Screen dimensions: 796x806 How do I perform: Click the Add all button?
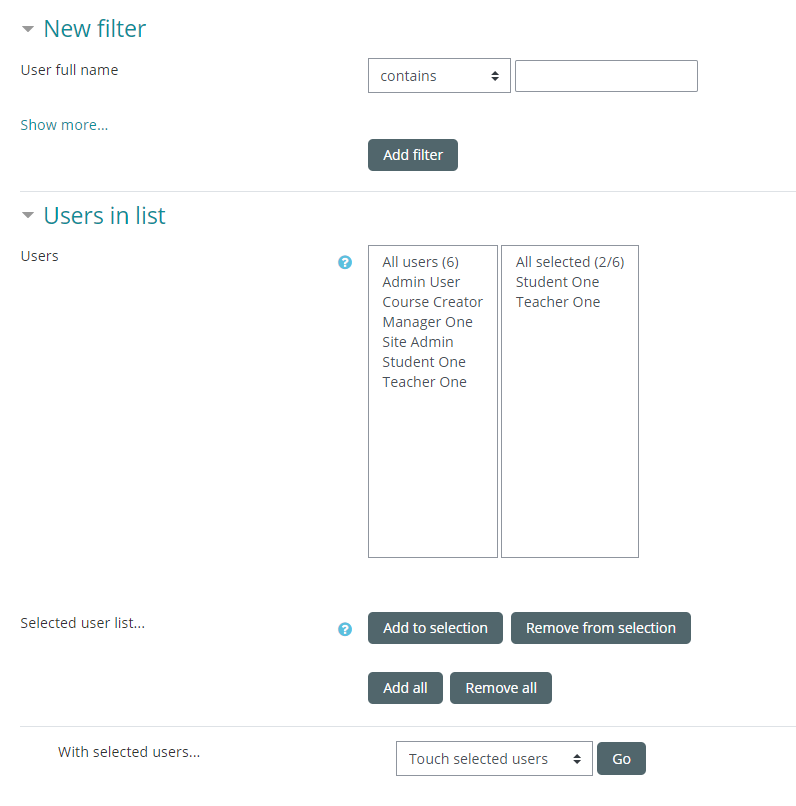(x=405, y=688)
